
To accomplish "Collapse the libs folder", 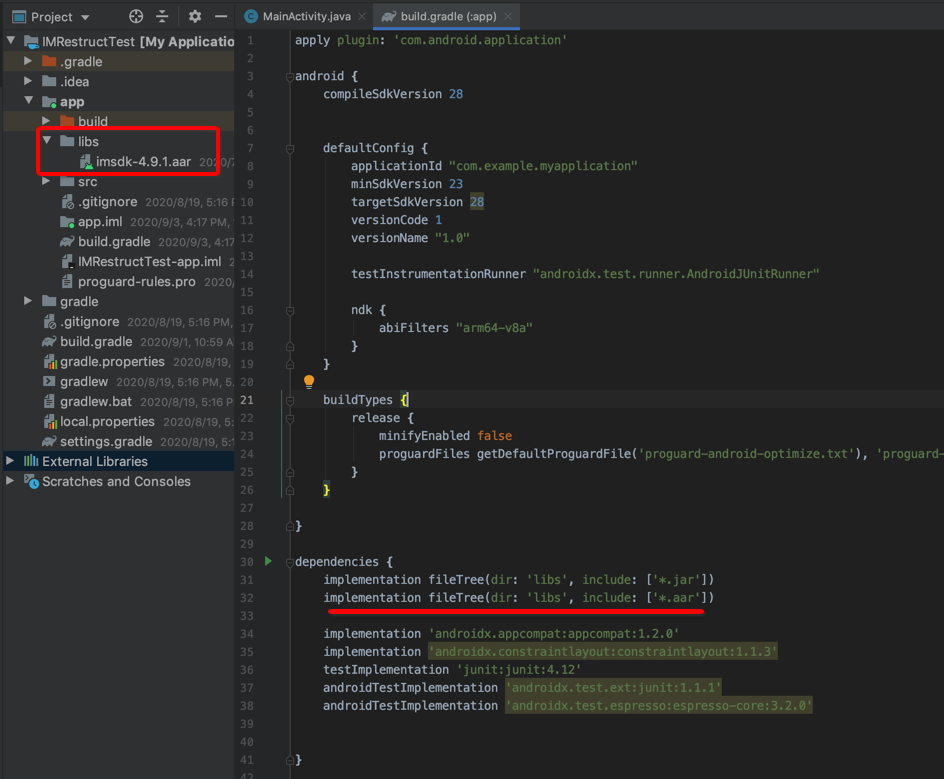I will [47, 141].
